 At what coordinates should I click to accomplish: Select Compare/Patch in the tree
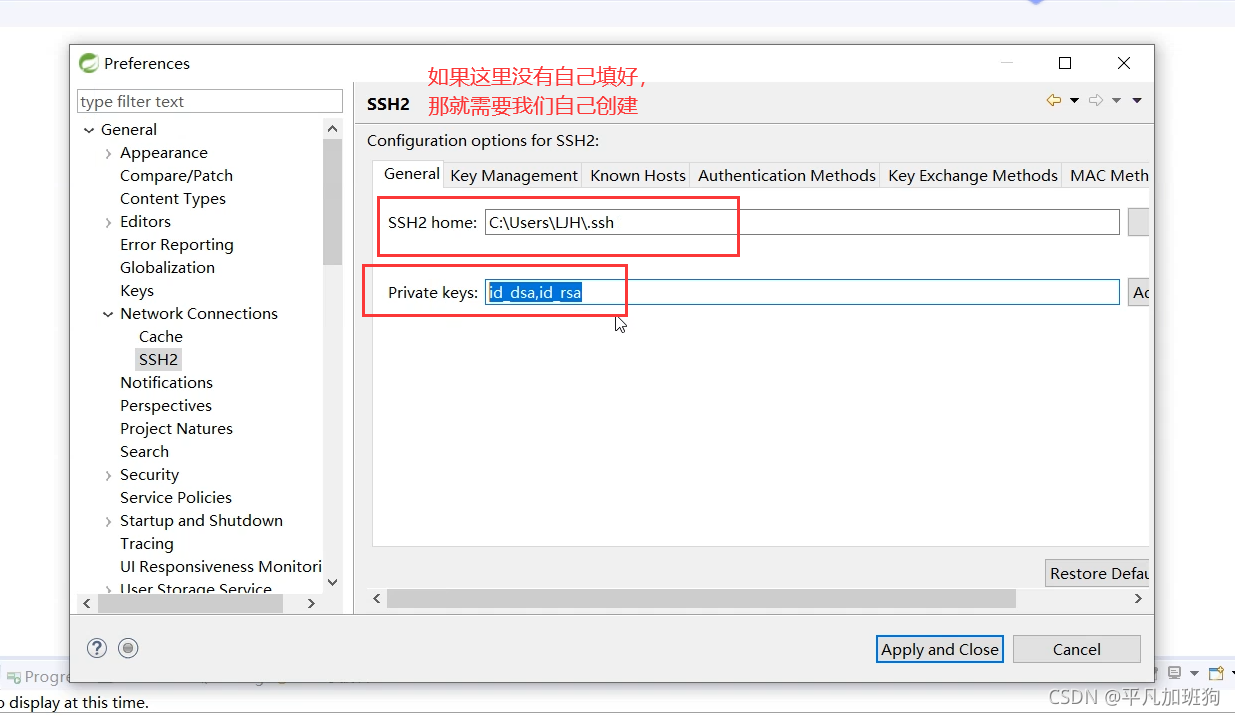point(176,176)
